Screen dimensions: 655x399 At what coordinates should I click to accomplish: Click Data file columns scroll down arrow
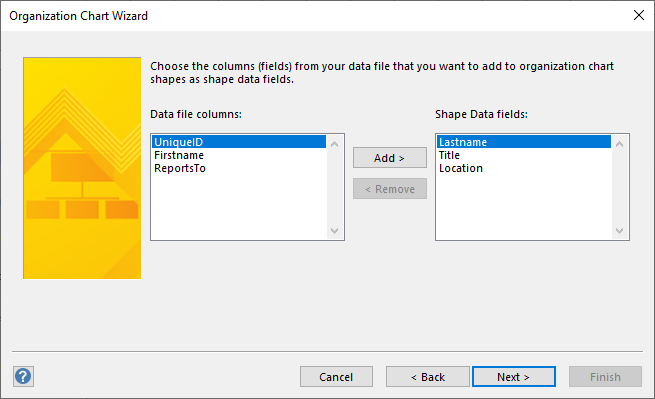click(x=335, y=231)
